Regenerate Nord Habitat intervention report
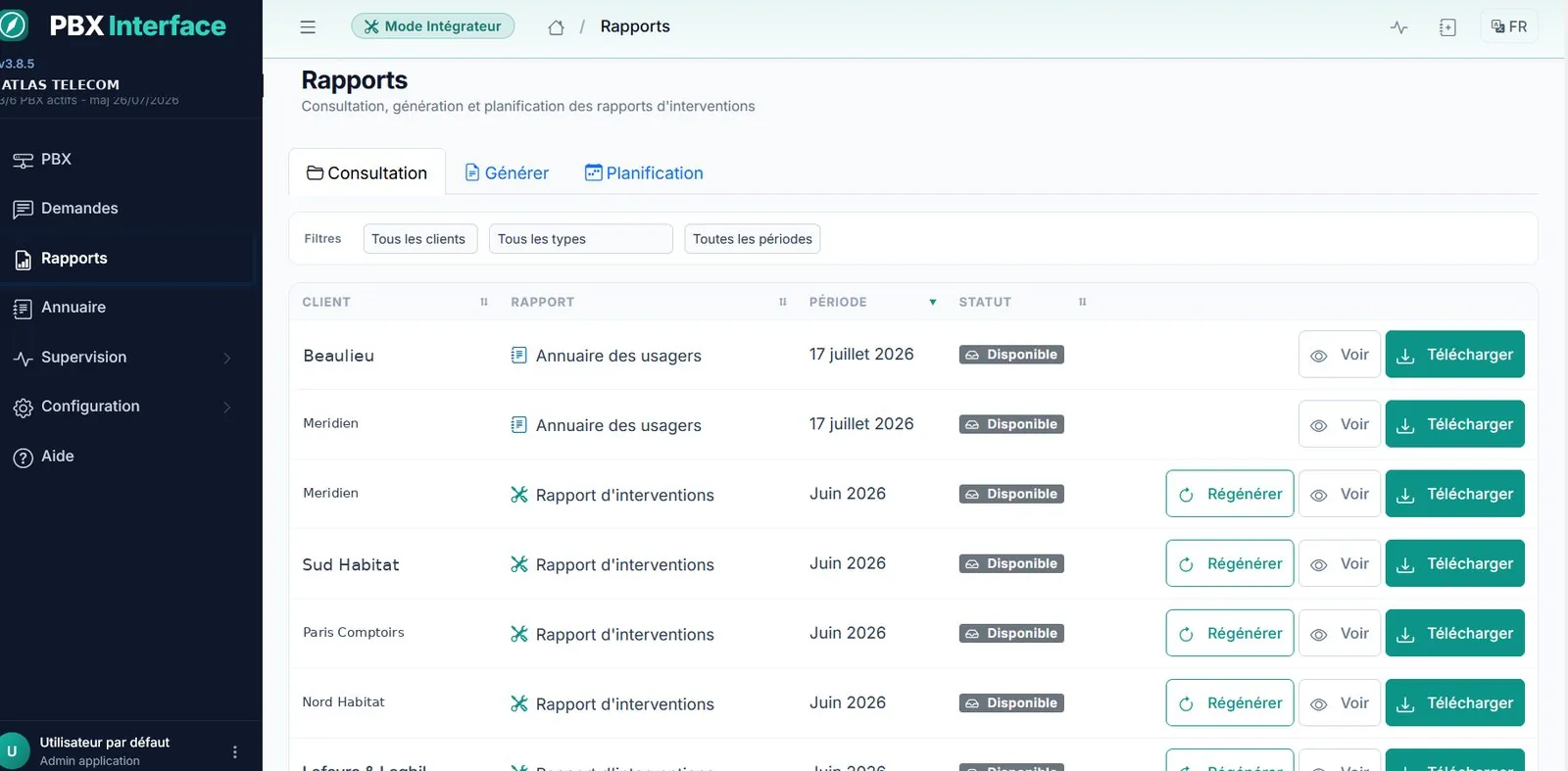Image resolution: width=1568 pixels, height=771 pixels. coord(1229,702)
